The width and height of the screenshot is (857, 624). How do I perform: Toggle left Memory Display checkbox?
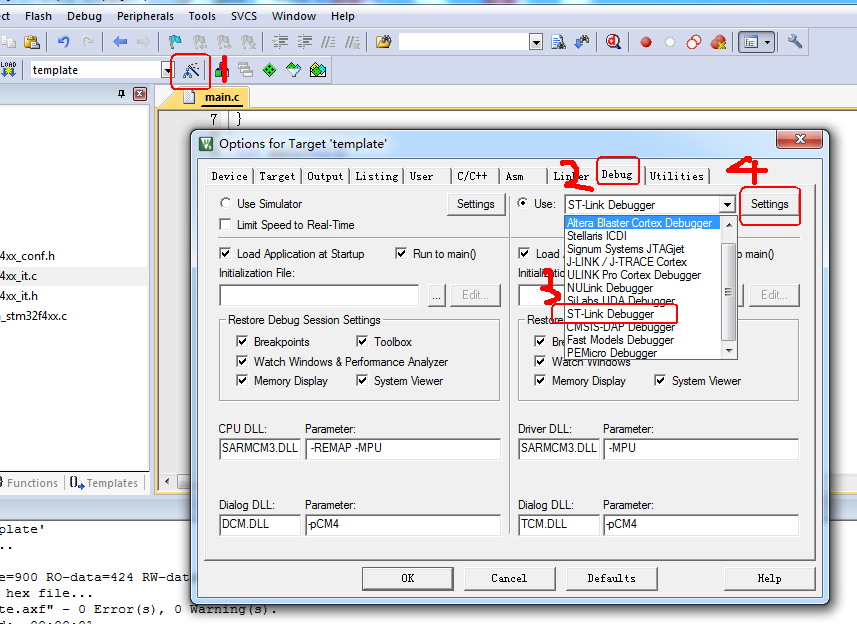[x=242, y=380]
